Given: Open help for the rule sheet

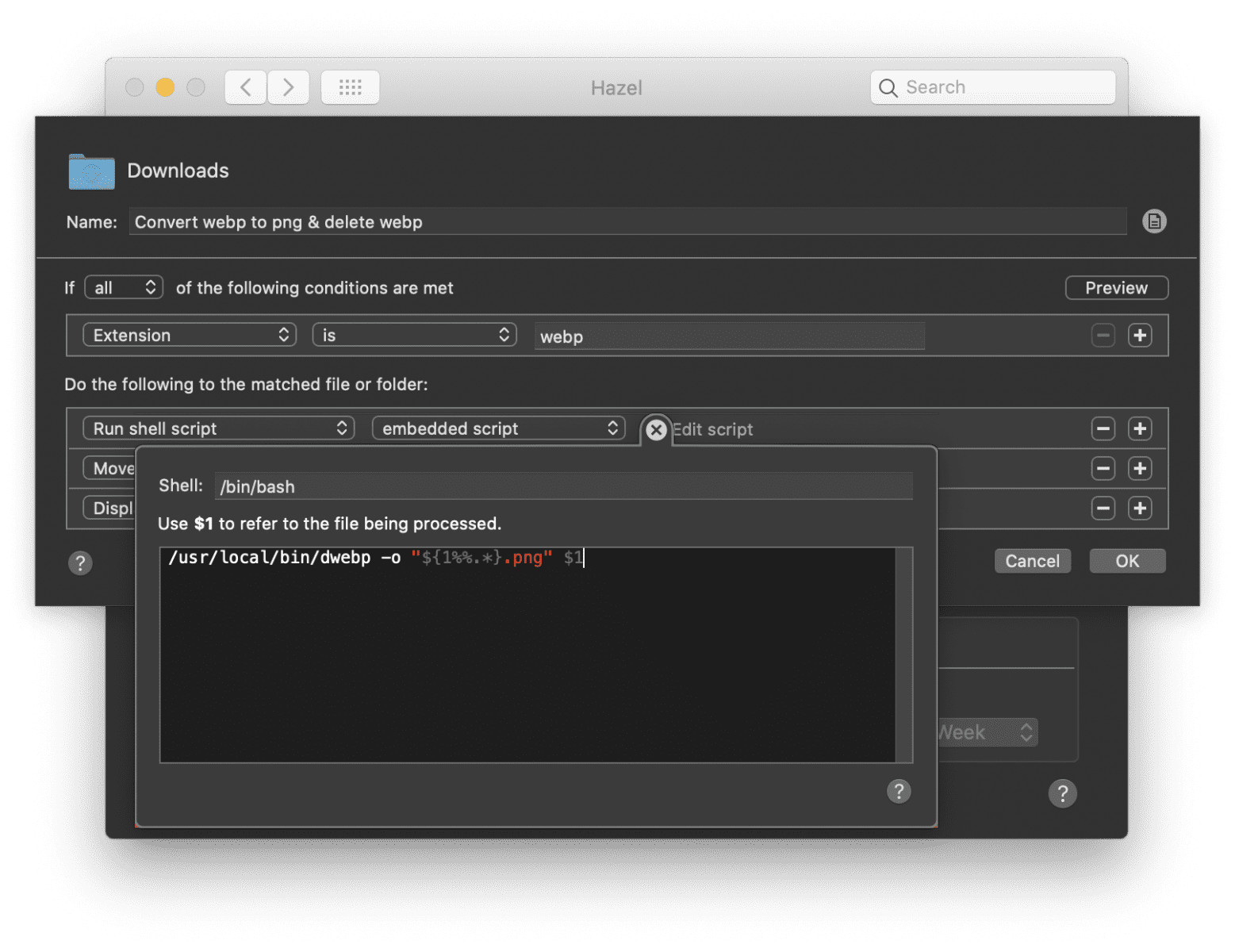Looking at the screenshot, I should click(80, 563).
